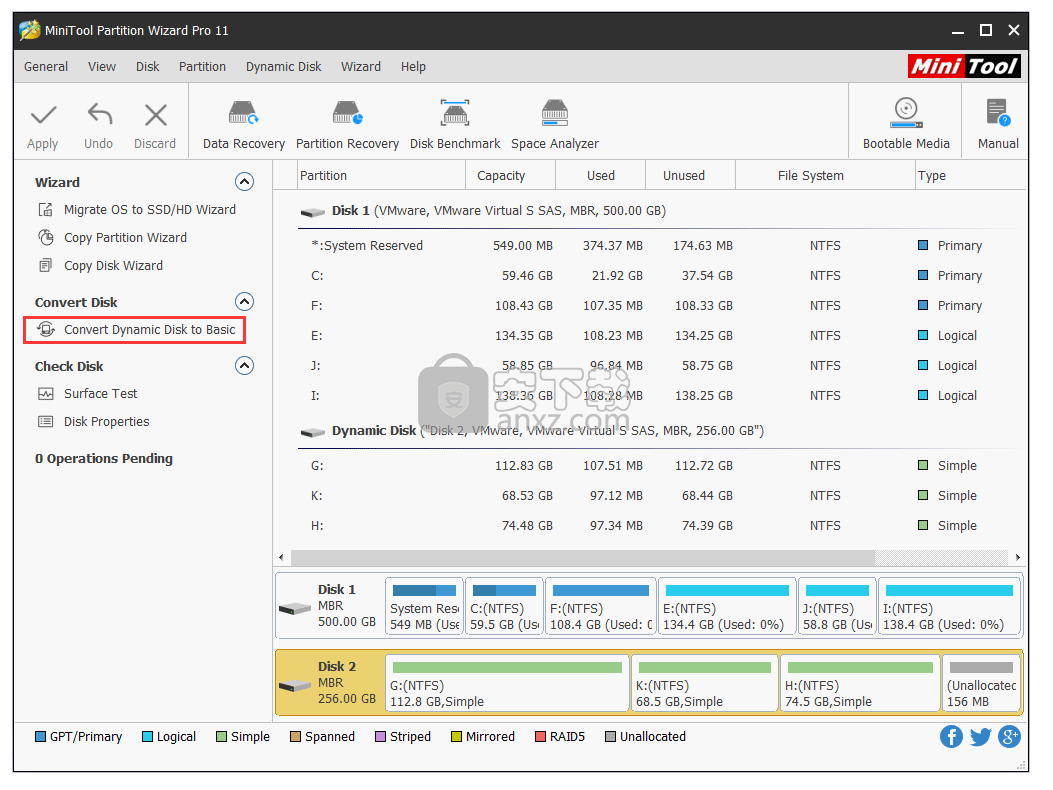
Task: Select System Reserved partition row
Action: click(x=662, y=245)
